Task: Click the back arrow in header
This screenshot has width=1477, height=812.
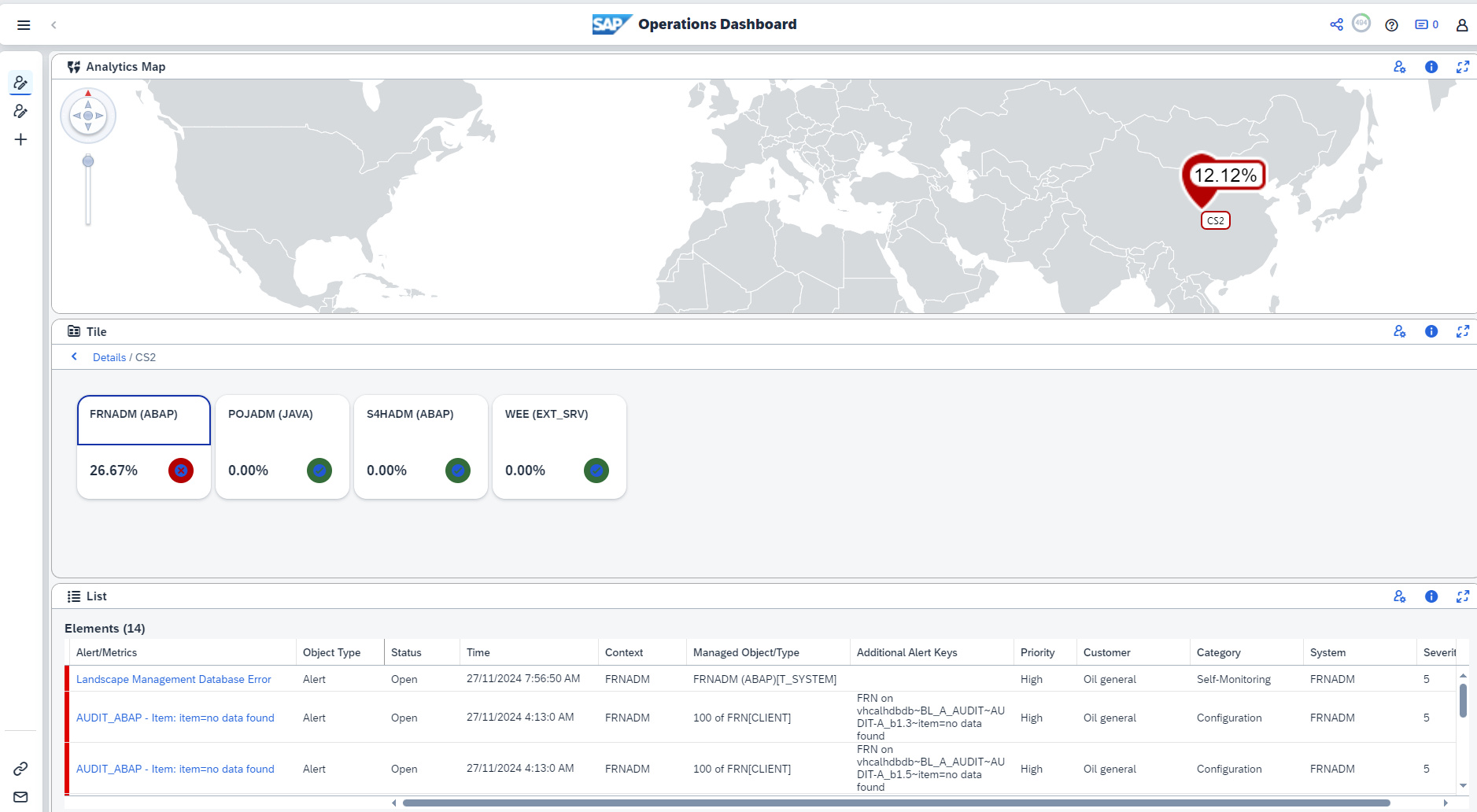Action: [54, 25]
